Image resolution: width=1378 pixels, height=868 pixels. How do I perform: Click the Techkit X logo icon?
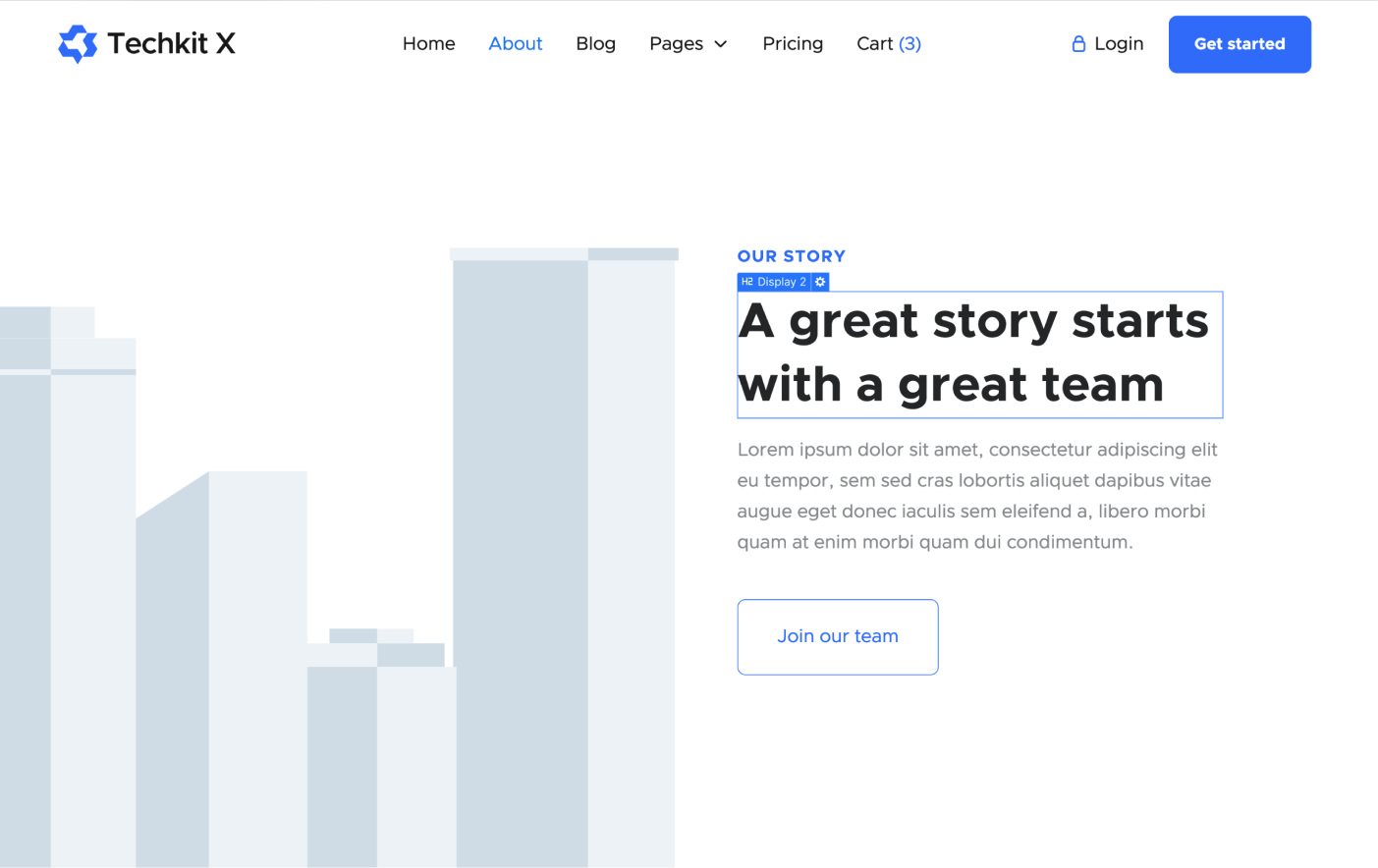78,43
